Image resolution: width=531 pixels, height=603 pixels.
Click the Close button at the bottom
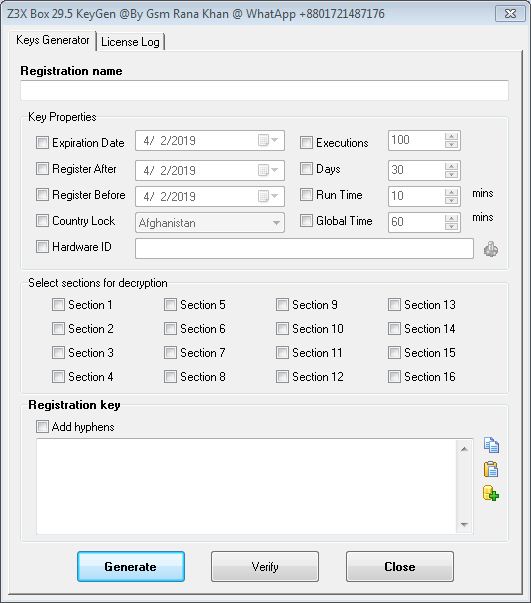pos(399,566)
